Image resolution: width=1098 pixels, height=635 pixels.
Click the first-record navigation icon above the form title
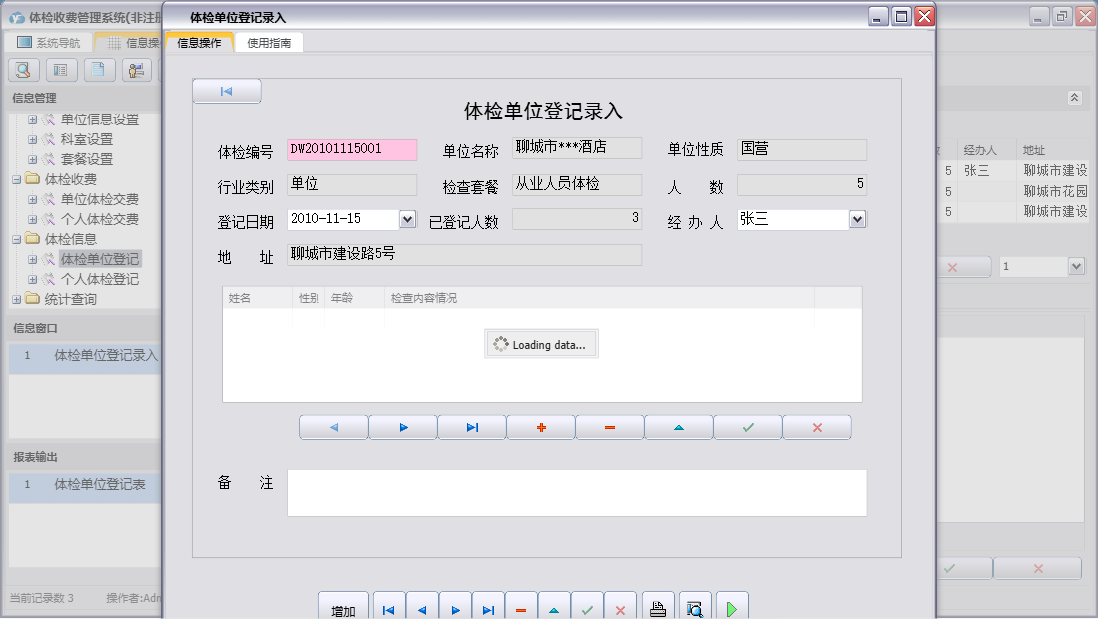(226, 90)
